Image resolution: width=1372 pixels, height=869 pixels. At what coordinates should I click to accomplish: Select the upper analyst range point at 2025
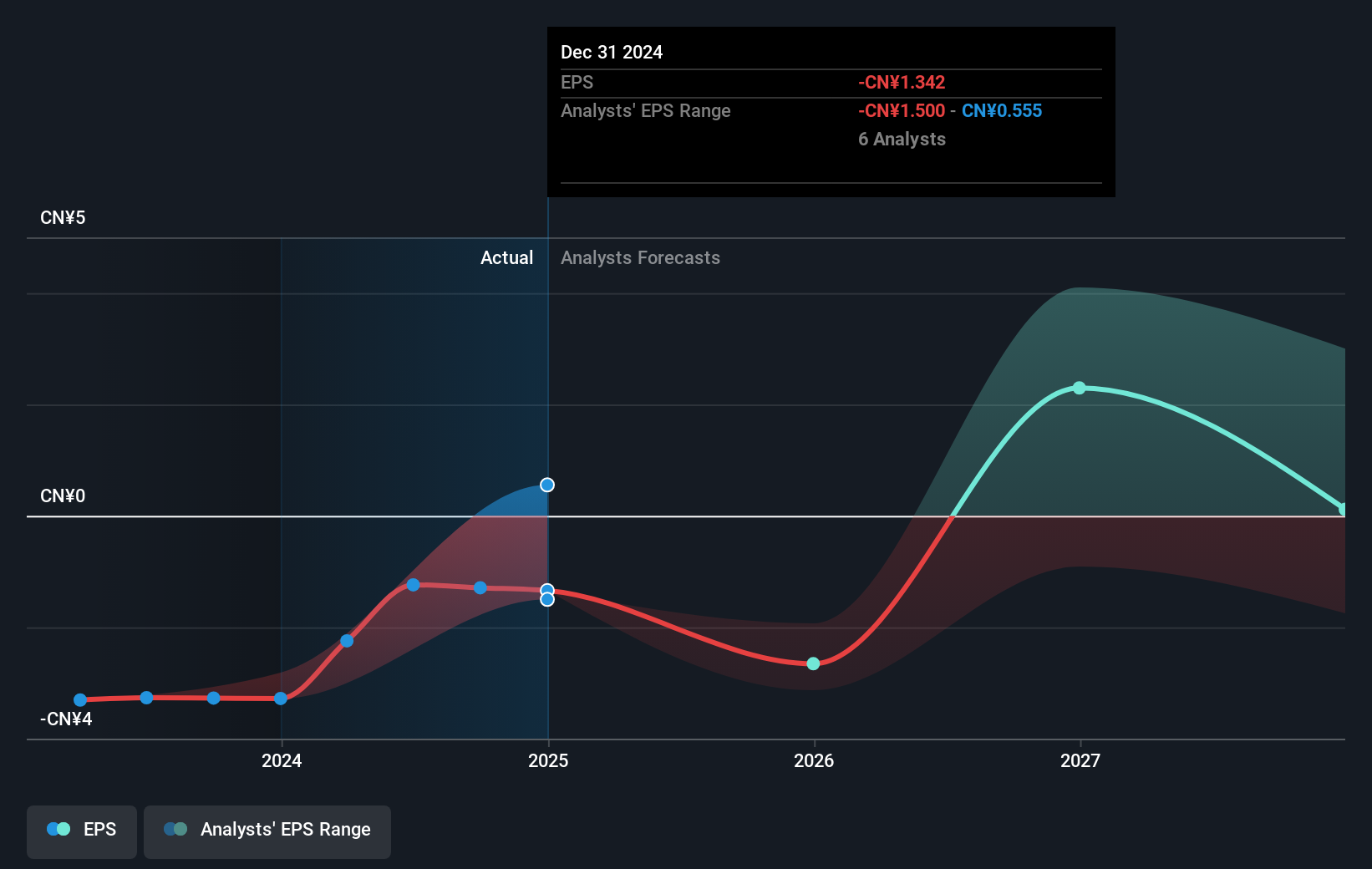547,485
